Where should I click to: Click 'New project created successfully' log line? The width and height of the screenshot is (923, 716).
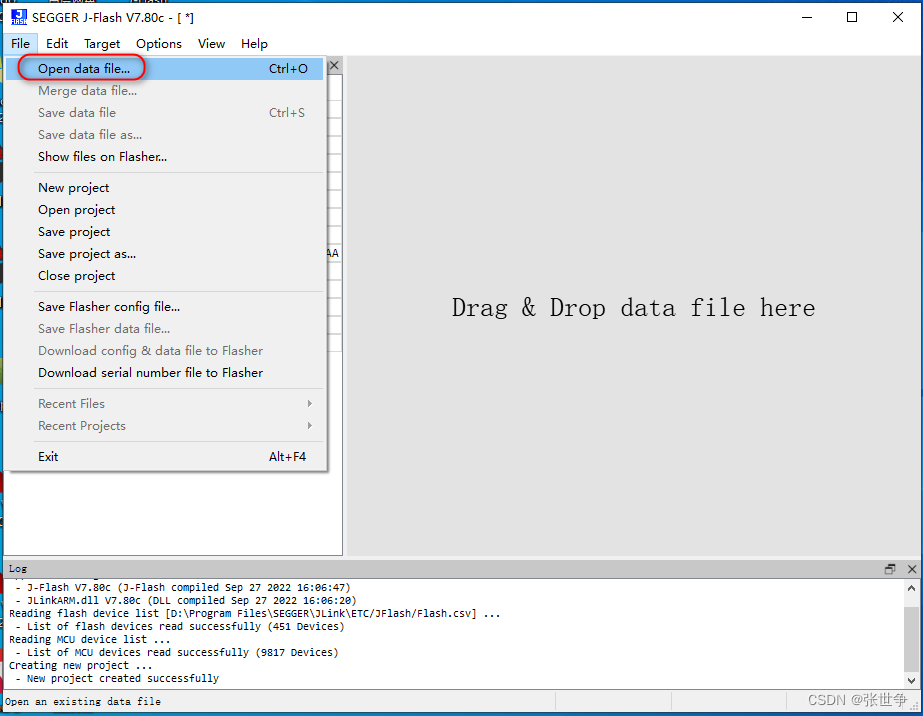[x=117, y=678]
